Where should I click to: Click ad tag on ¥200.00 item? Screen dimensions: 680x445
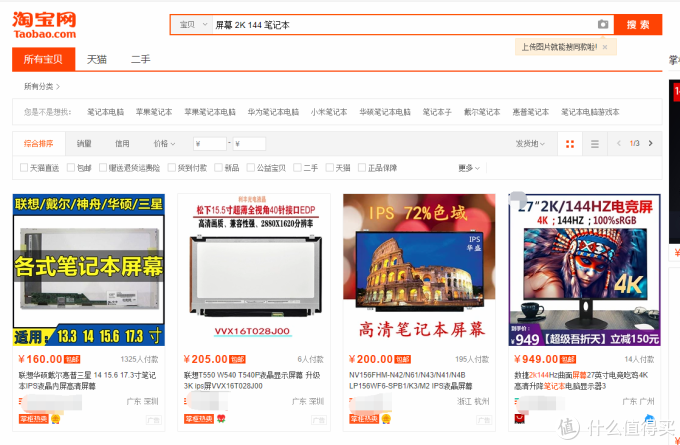click(x=484, y=419)
